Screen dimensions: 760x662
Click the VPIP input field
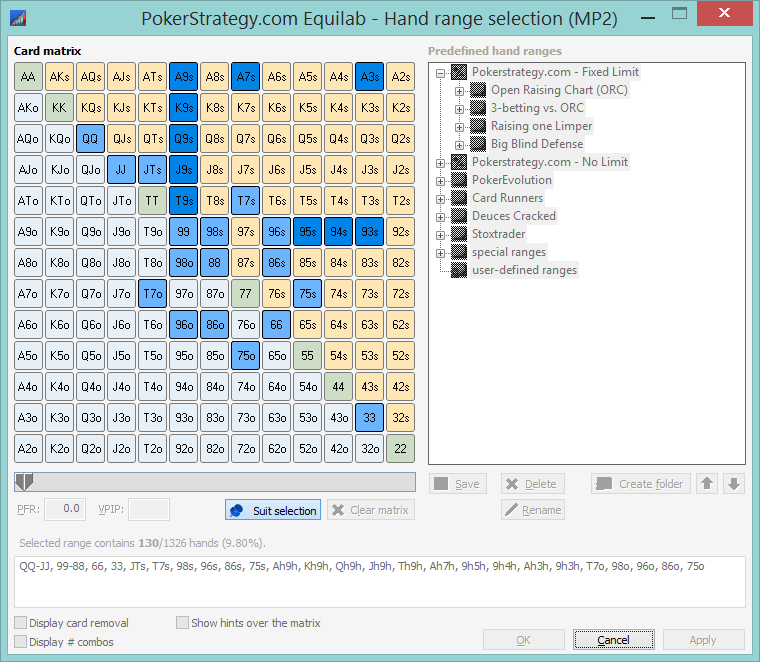pos(149,509)
